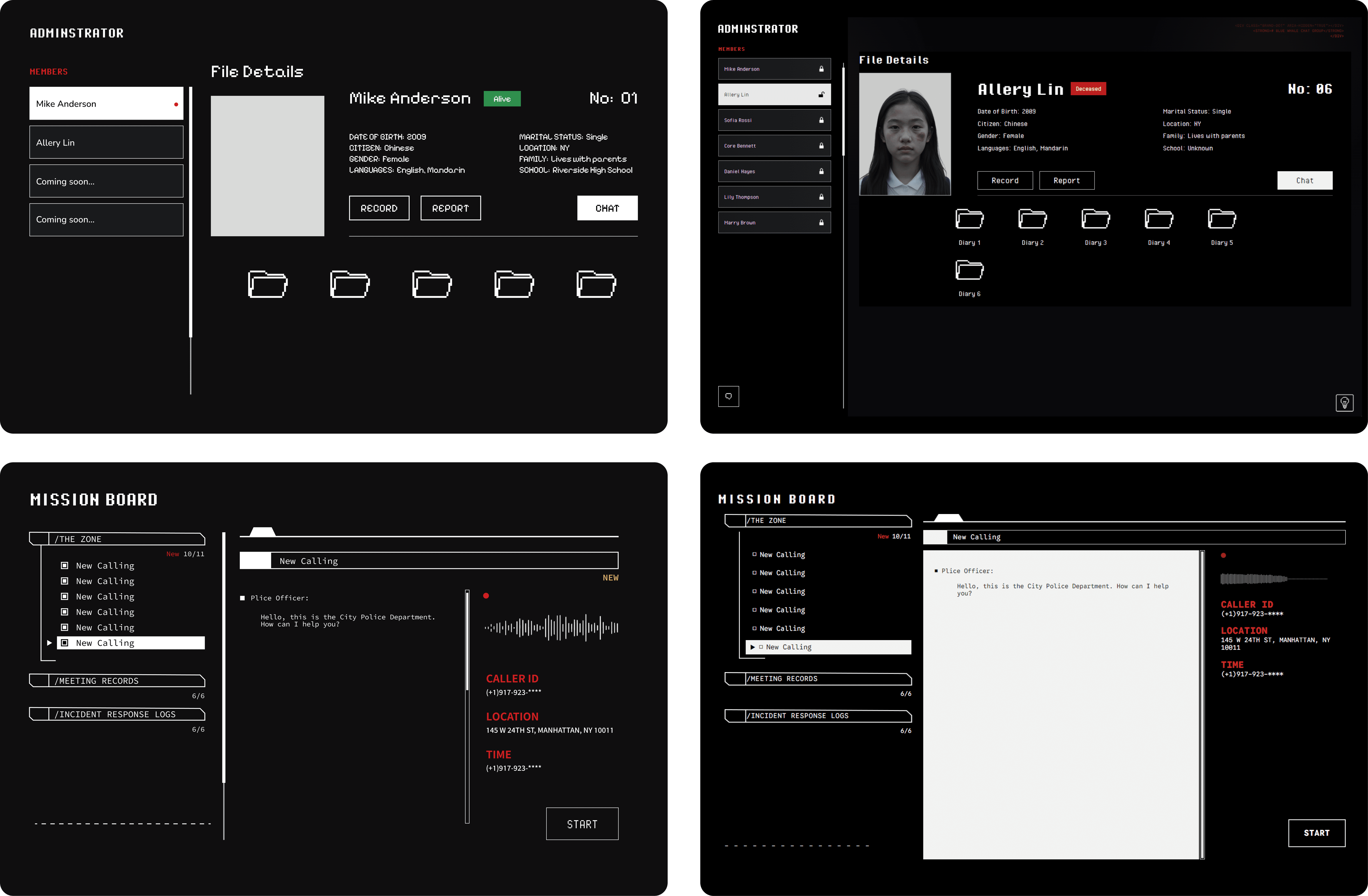Viewport: 1368px width, 896px height.
Task: Click the audio waveform in the left Mission Board
Action: [551, 628]
